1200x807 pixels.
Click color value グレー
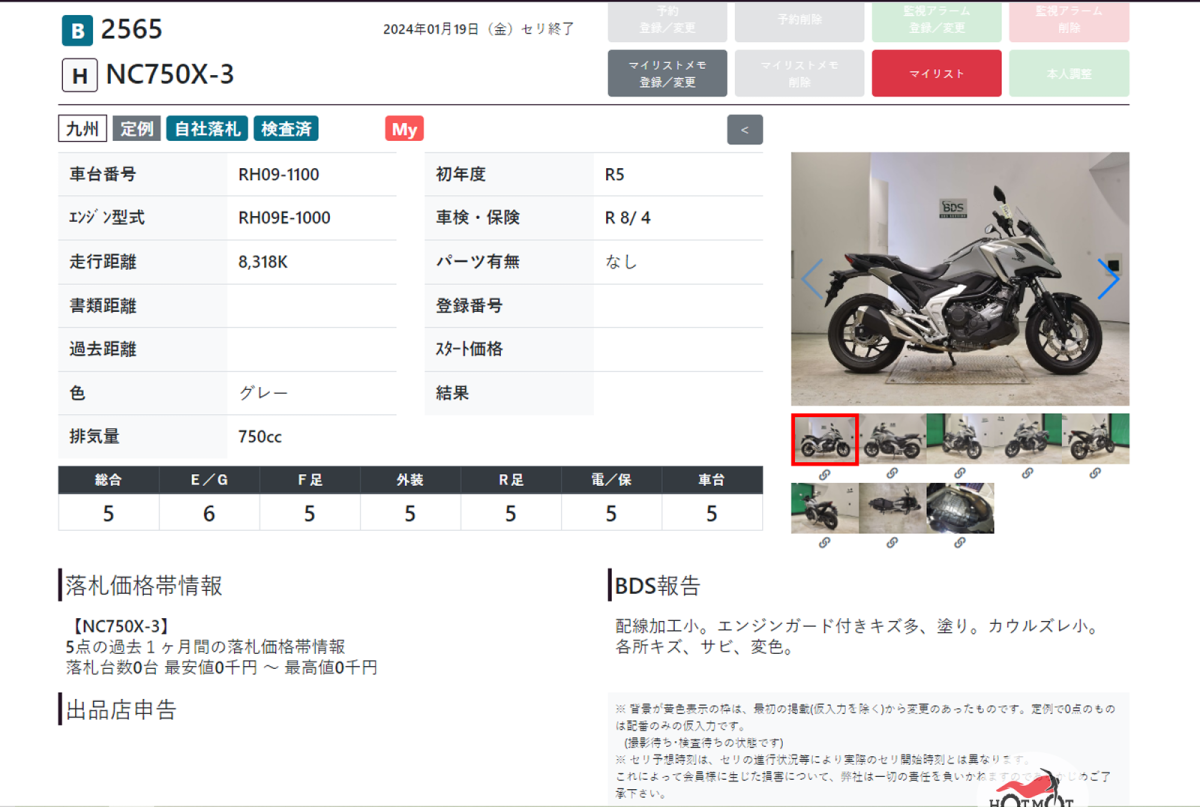pyautogui.click(x=264, y=393)
